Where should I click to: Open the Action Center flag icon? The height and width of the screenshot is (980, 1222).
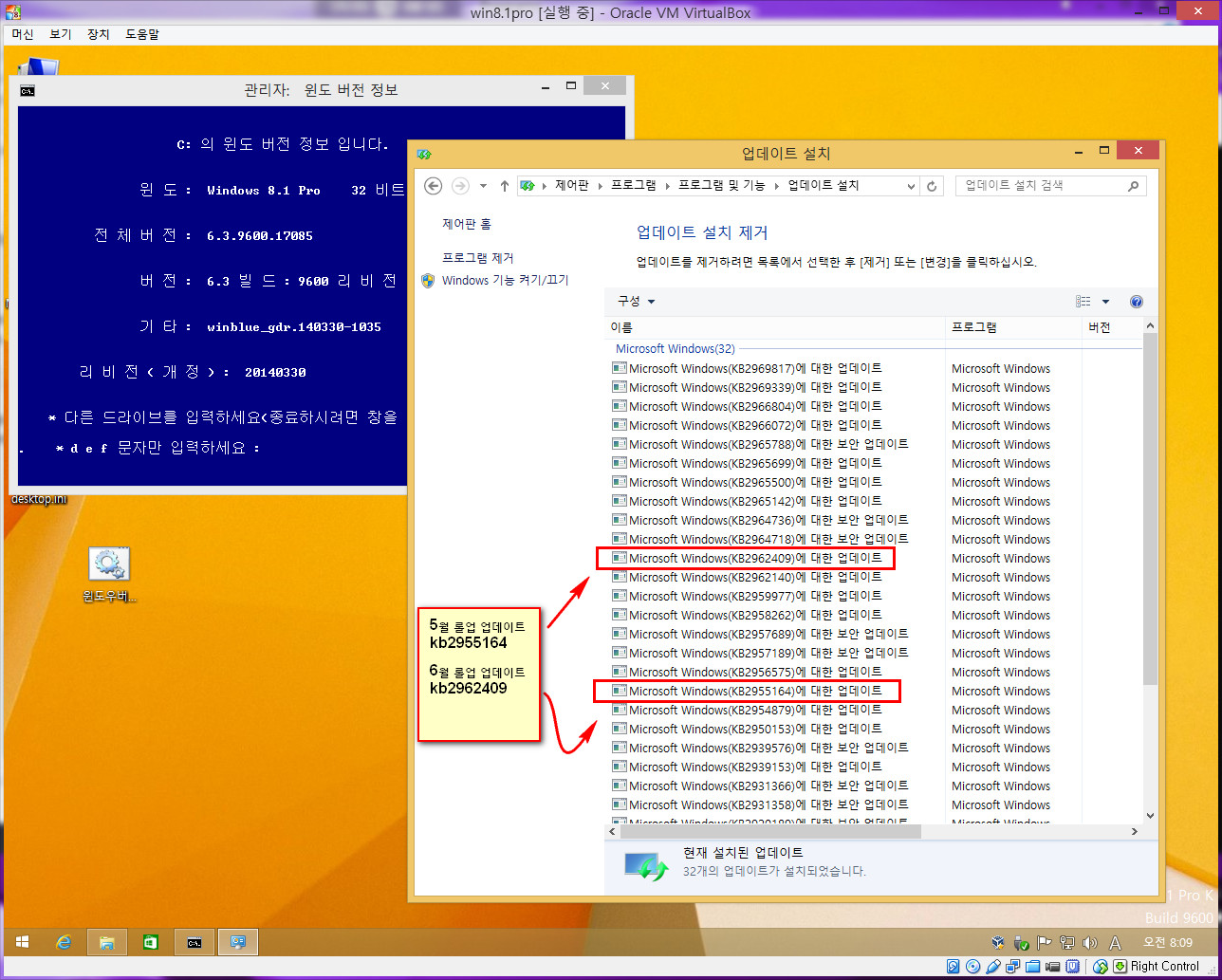(x=1044, y=943)
